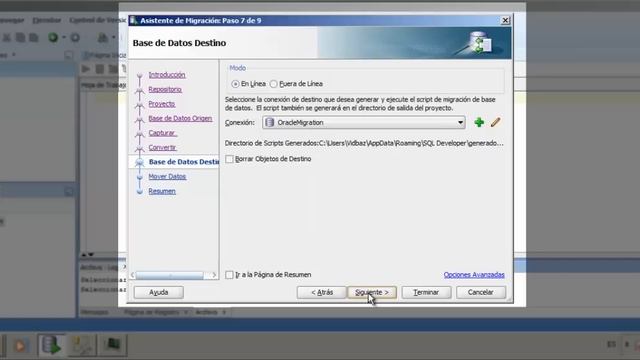Close the Asistente de Migración dialog
The image size is (640, 360).
[505, 20]
